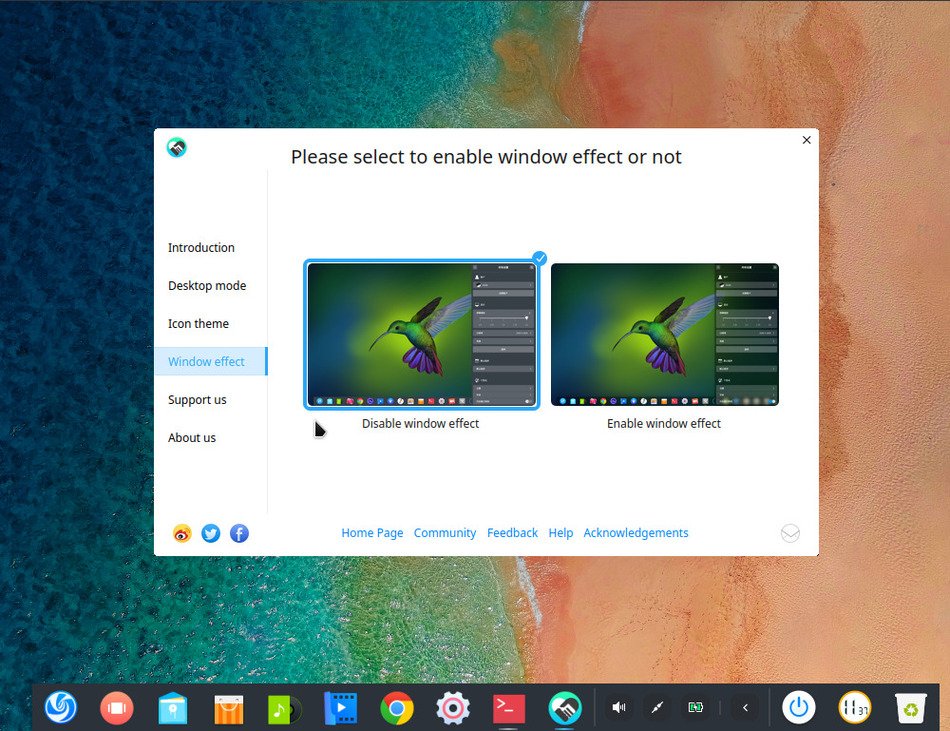The width and height of the screenshot is (950, 731).
Task: Click the Facebook icon in the dialog
Action: click(239, 533)
